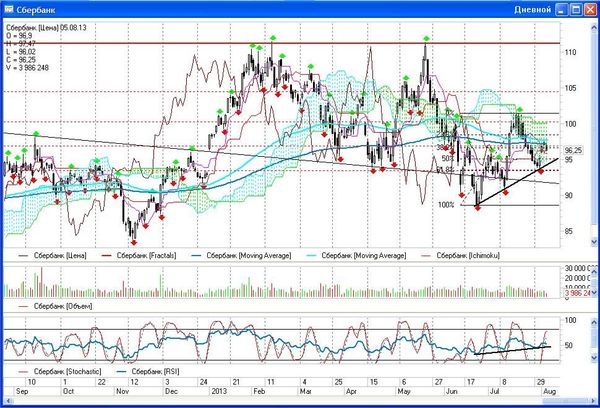
Task: Click the price panel scale down arrow
Action: pyautogui.click(x=594, y=242)
